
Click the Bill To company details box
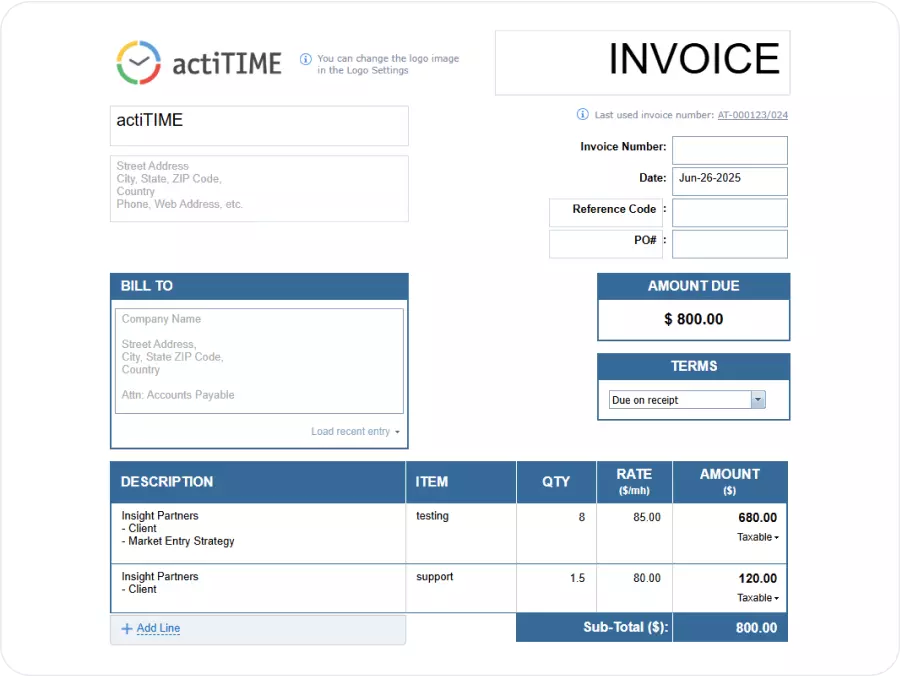pyautogui.click(x=259, y=360)
